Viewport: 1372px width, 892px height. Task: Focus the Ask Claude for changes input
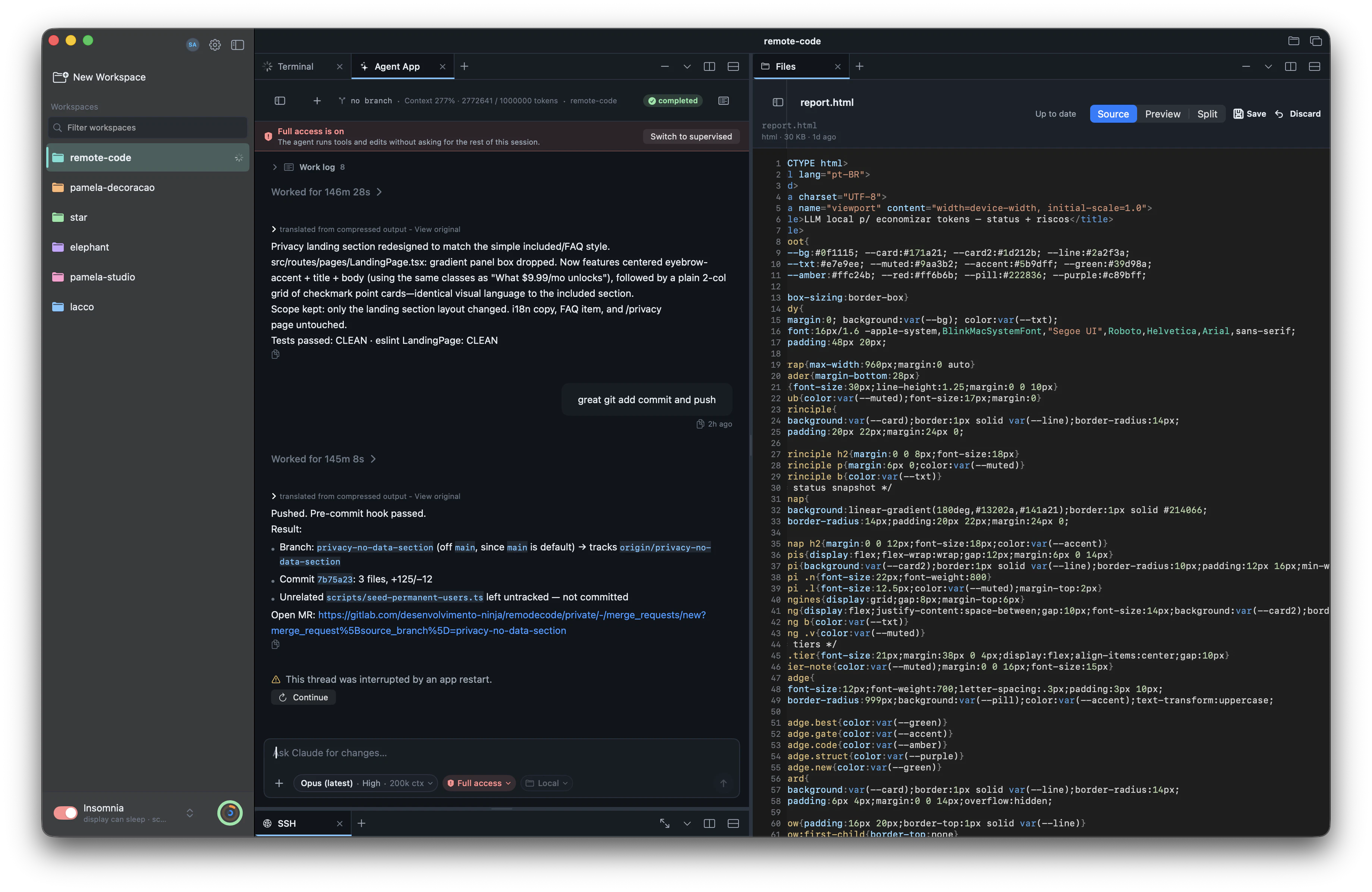point(501,753)
